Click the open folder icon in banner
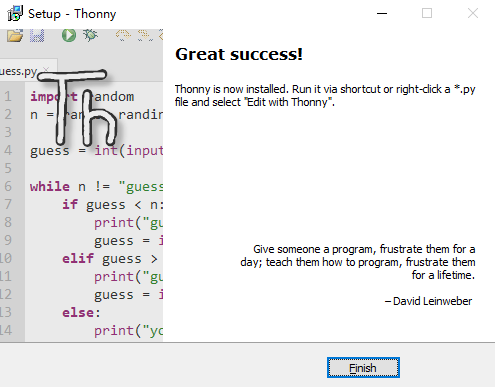 coord(15,36)
